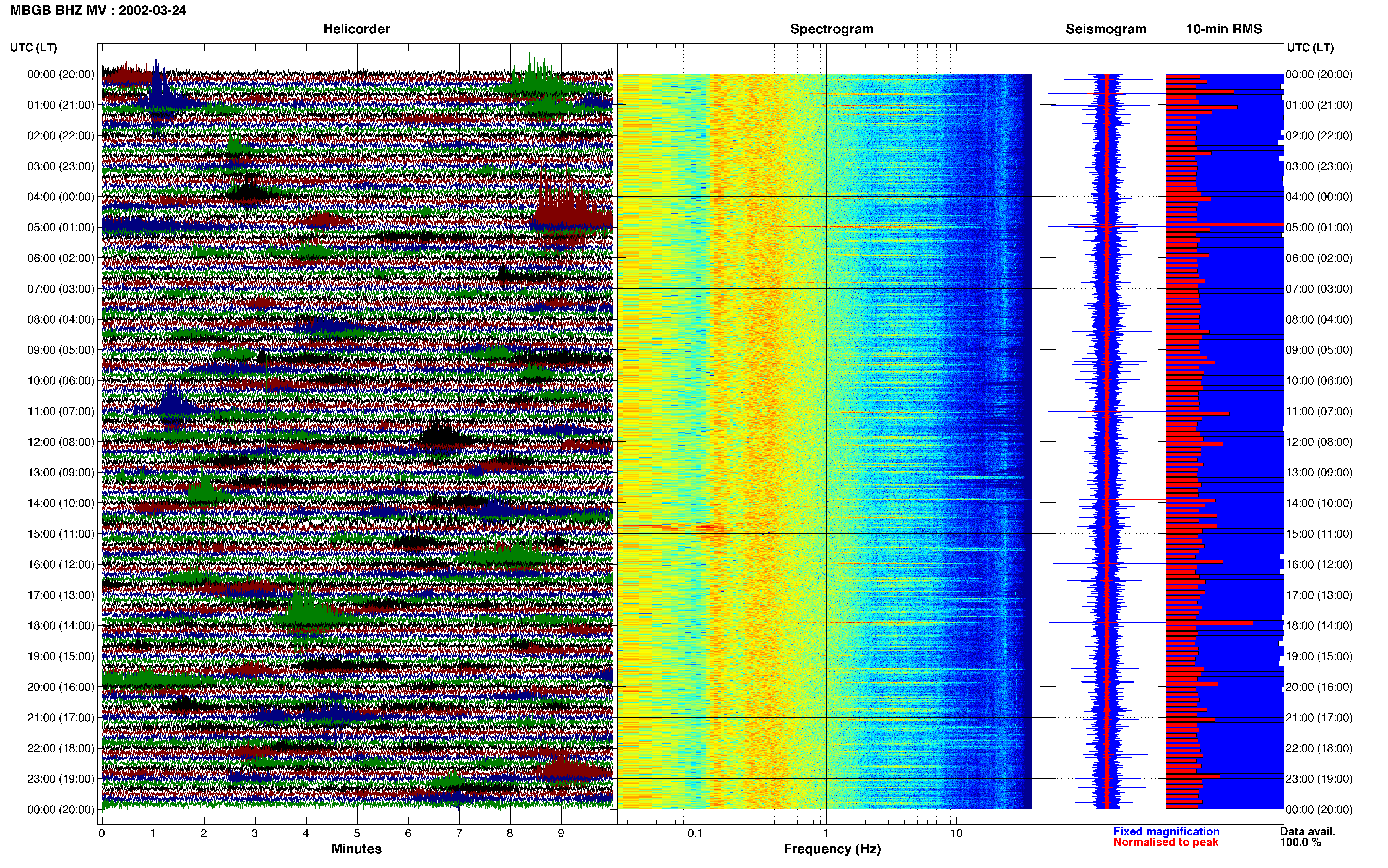Click the left '00:00 (20:00)' label at top
The width and height of the screenshot is (1388, 868).
61,75
